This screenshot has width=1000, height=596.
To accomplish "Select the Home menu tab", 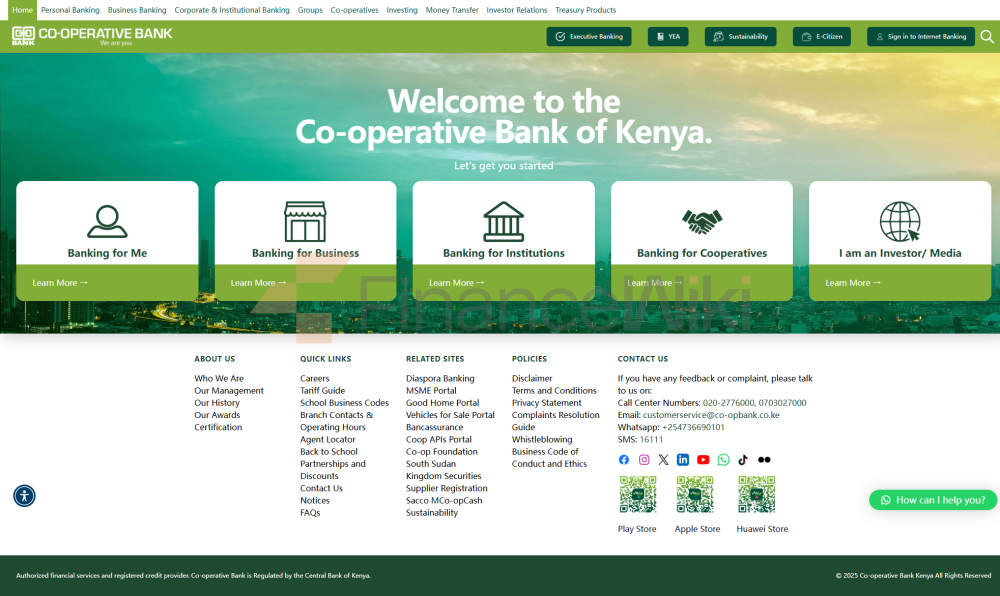I will click(x=22, y=10).
